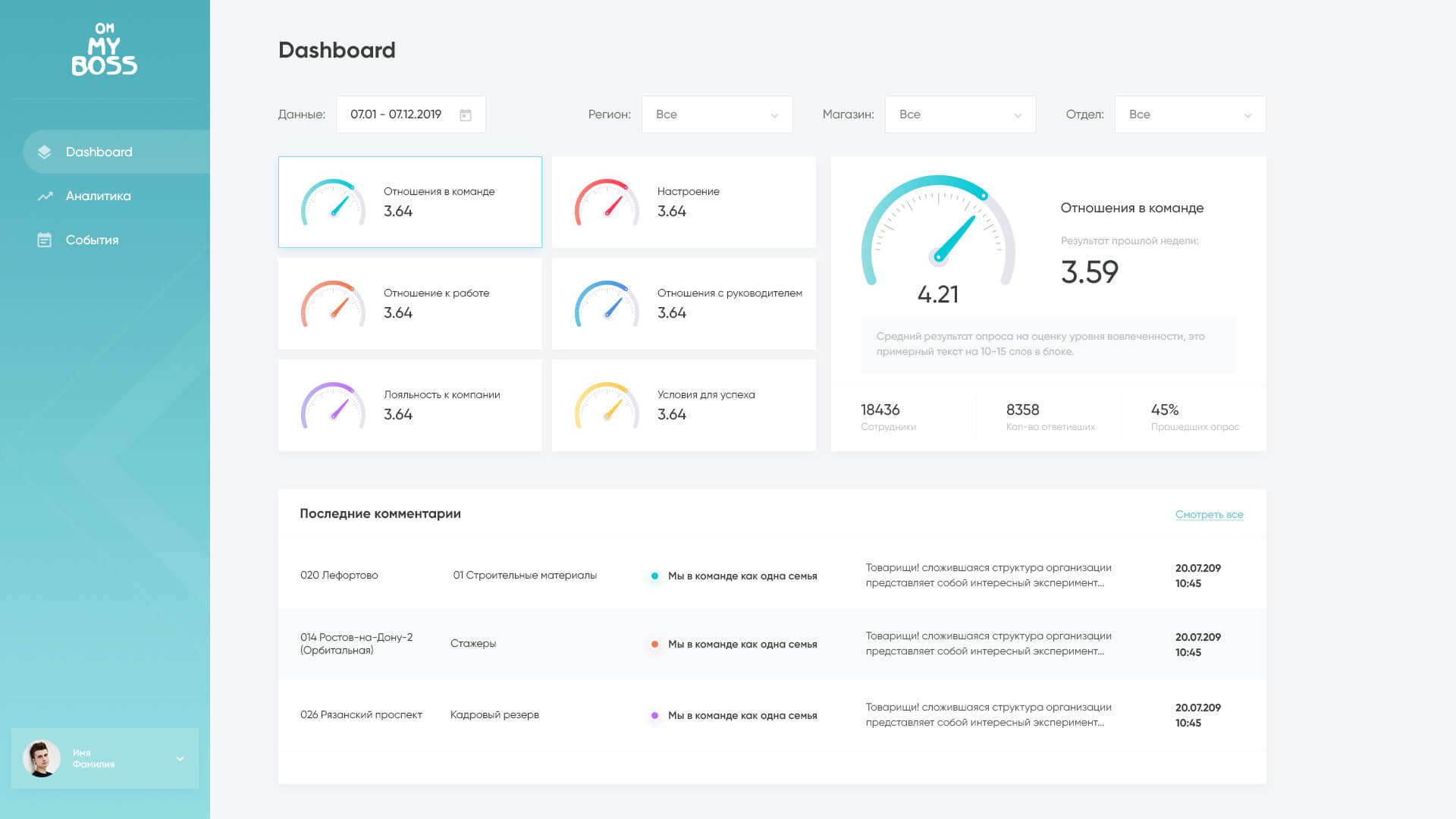Click the События calendar icon

(44, 240)
